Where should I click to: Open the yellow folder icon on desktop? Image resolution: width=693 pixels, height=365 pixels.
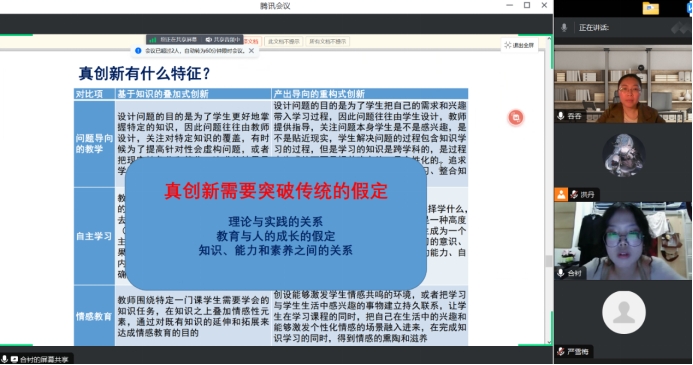[651, 8]
